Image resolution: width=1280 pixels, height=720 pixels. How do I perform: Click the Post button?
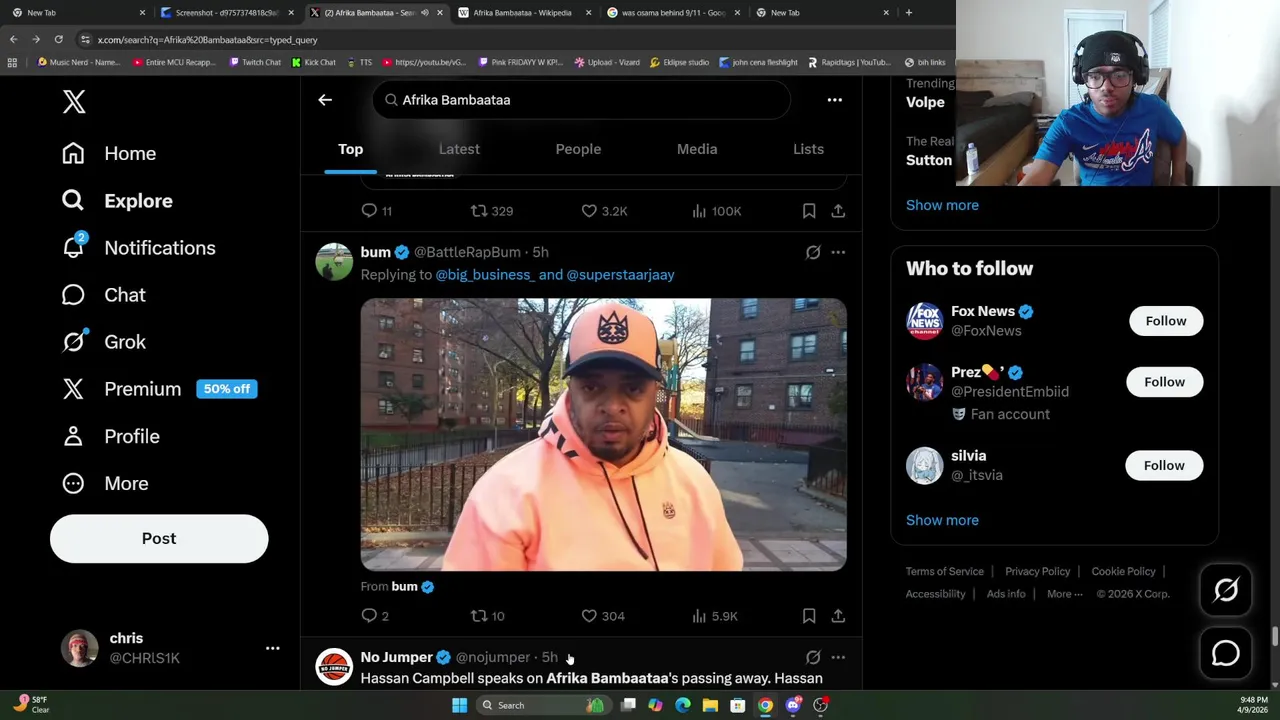pyautogui.click(x=159, y=538)
